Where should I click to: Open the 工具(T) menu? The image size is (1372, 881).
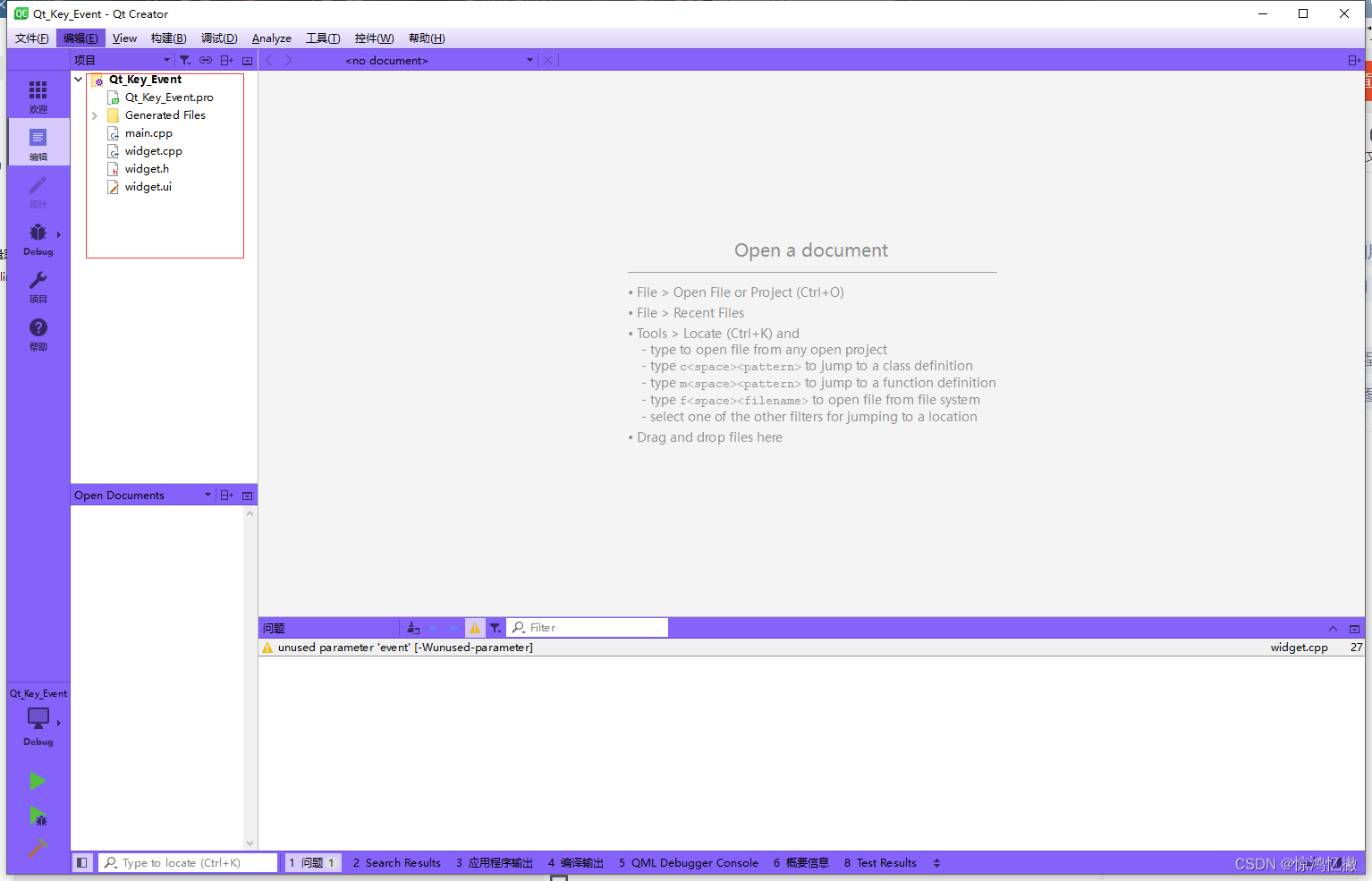pos(323,38)
